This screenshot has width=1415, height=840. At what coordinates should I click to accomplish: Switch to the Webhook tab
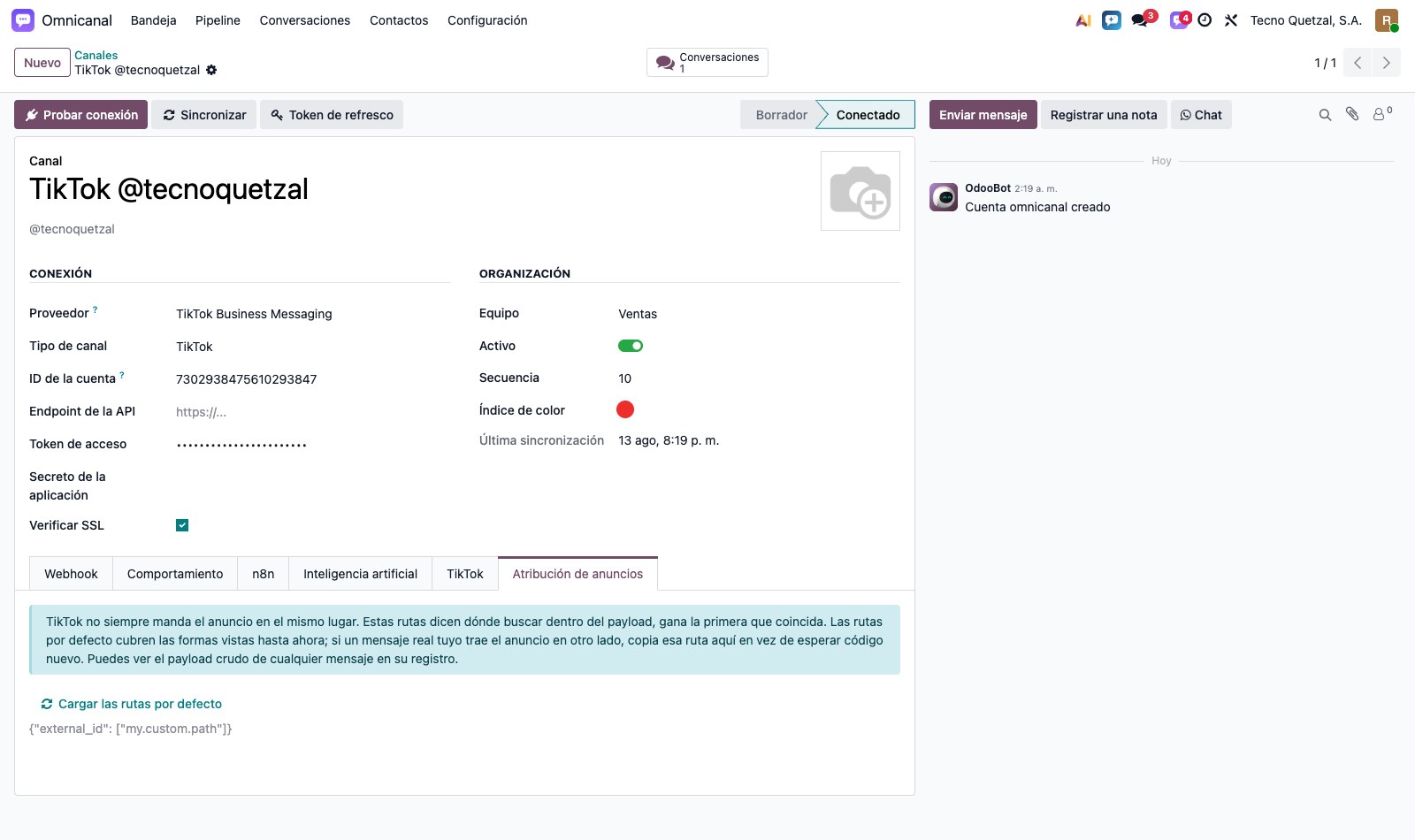pos(71,574)
